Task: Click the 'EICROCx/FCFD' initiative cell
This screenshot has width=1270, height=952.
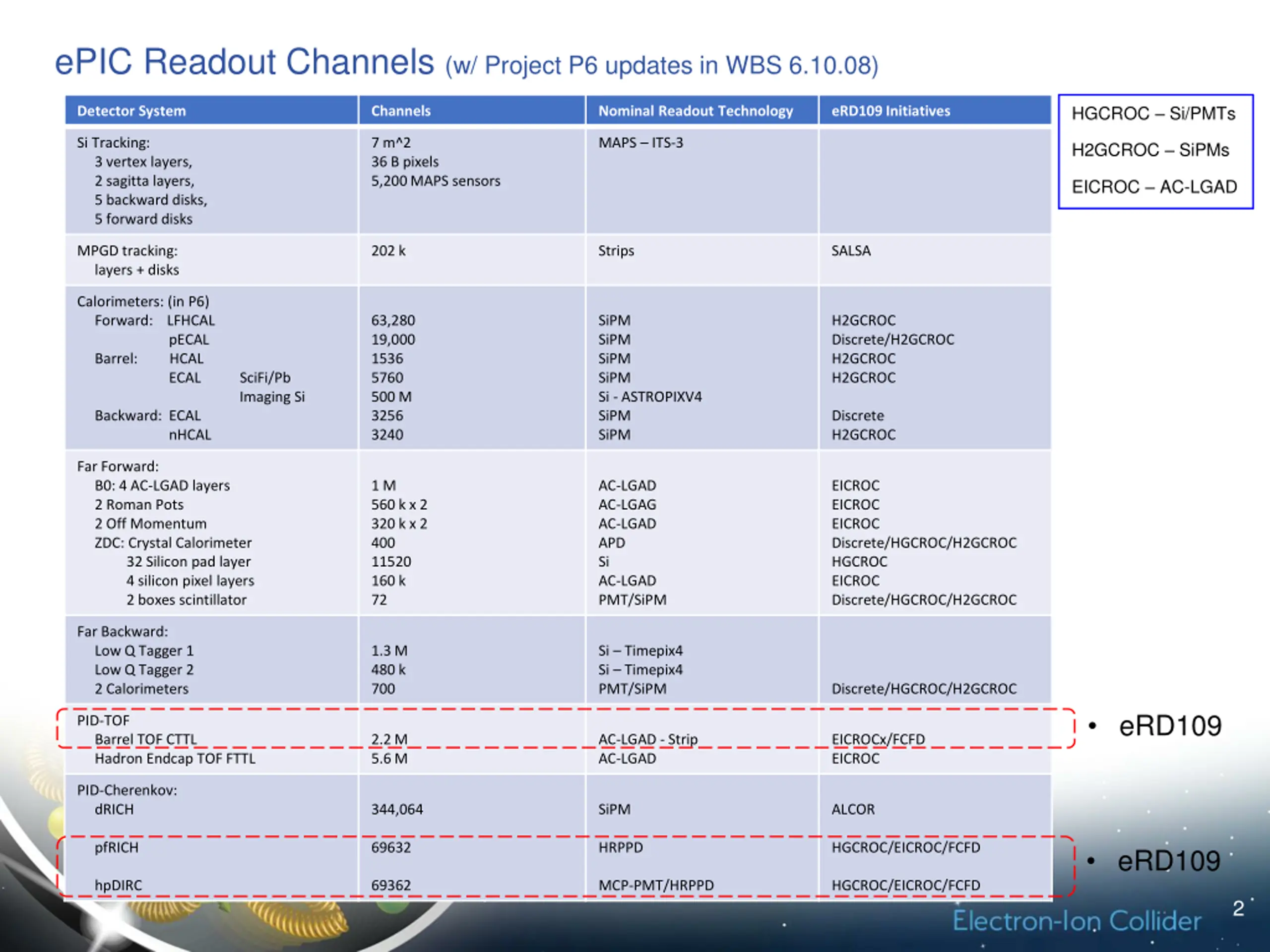Action: 879,740
